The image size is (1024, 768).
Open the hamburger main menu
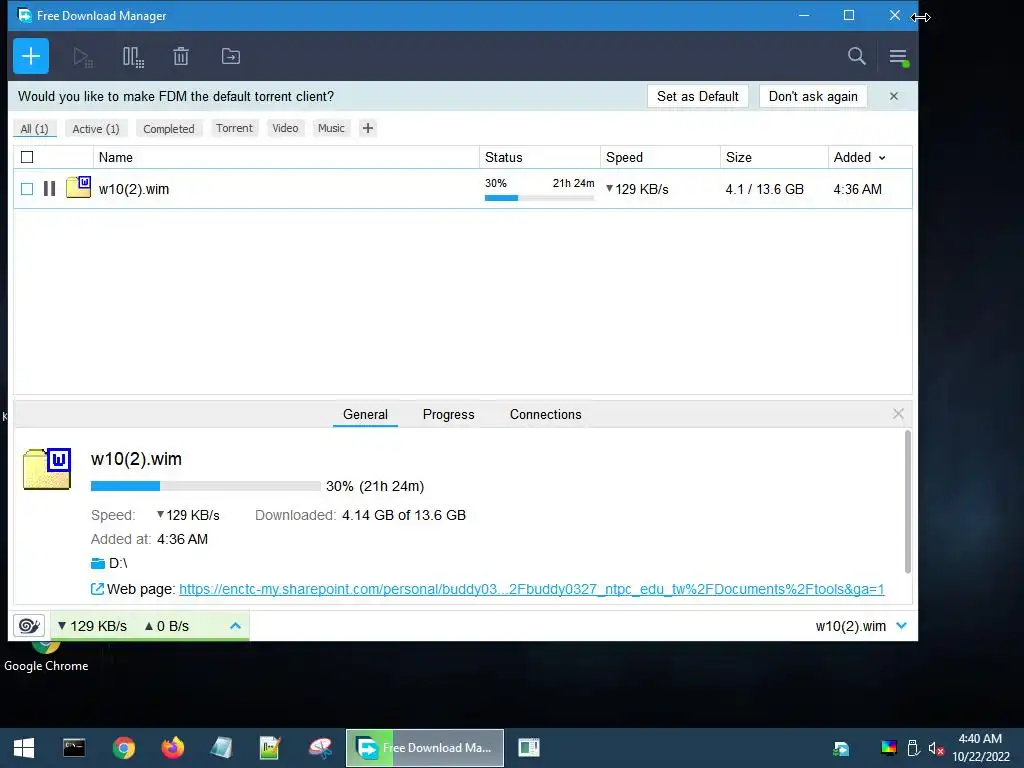coord(899,57)
